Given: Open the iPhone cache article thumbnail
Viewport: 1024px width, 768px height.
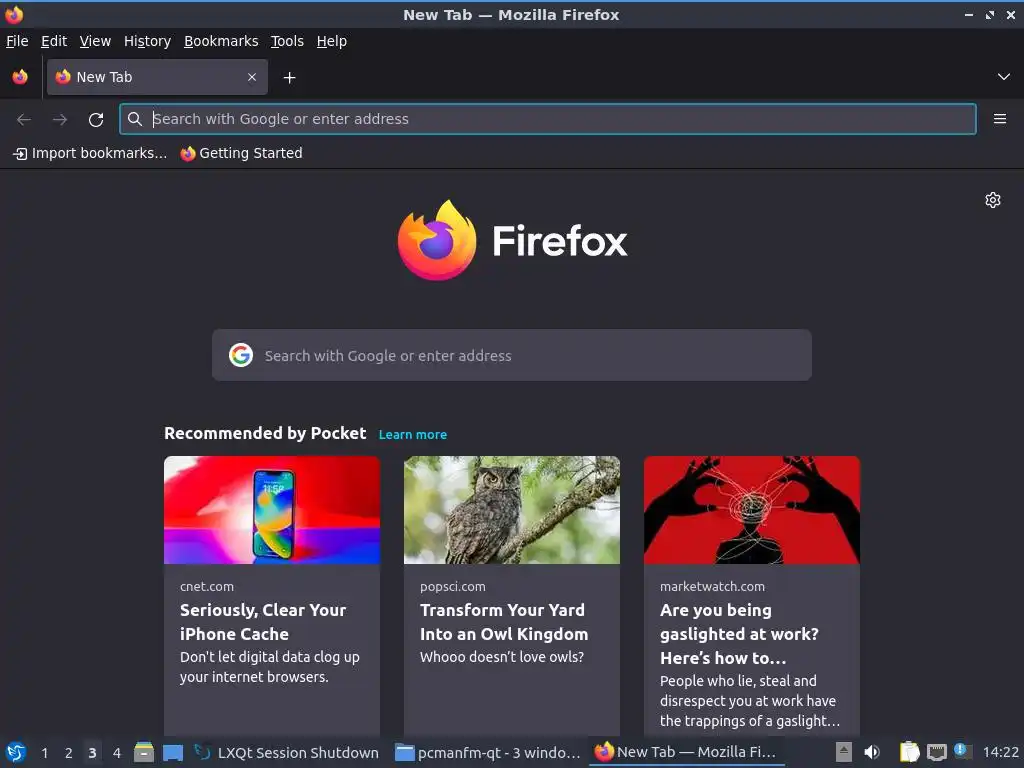Looking at the screenshot, I should point(272,510).
